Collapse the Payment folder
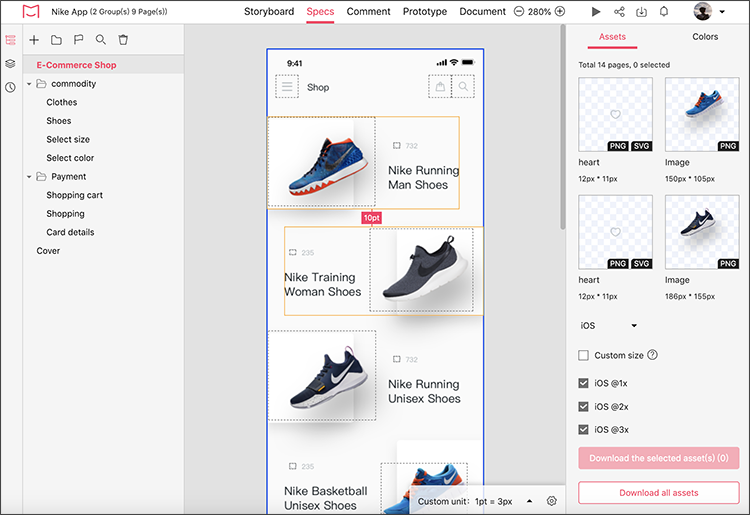750x515 pixels. tap(29, 177)
